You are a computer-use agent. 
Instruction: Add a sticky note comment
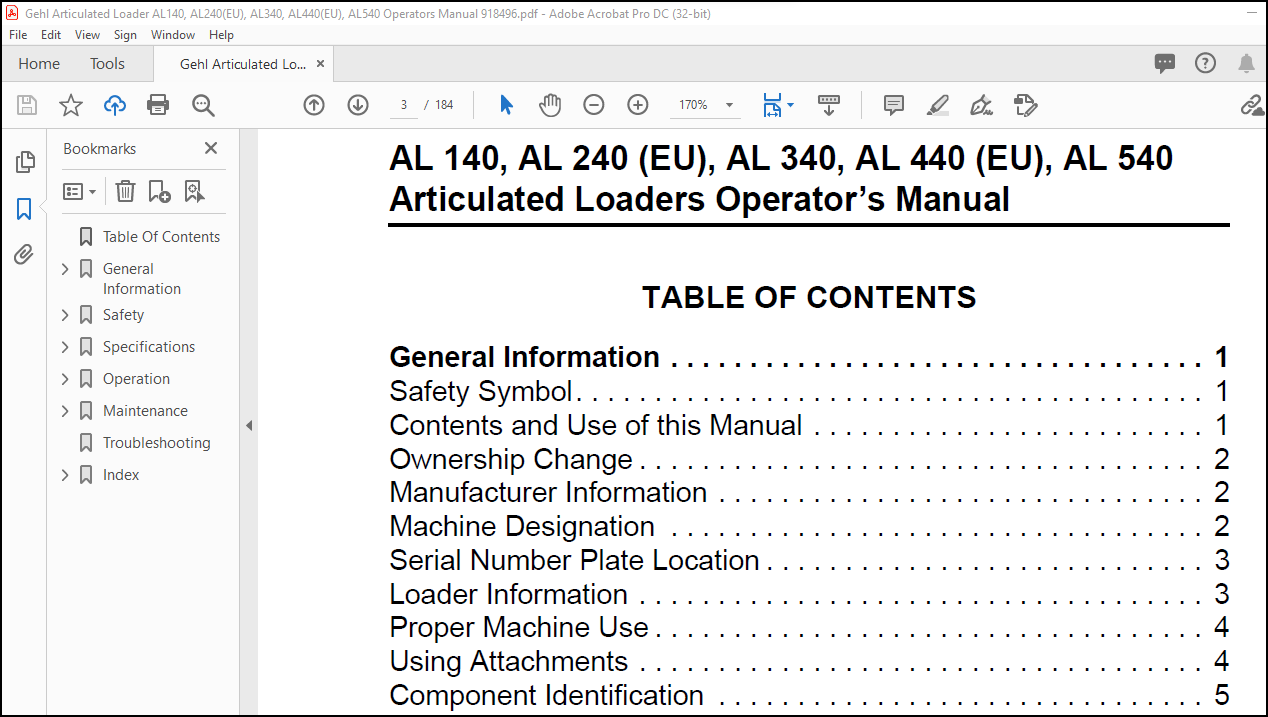(x=894, y=105)
